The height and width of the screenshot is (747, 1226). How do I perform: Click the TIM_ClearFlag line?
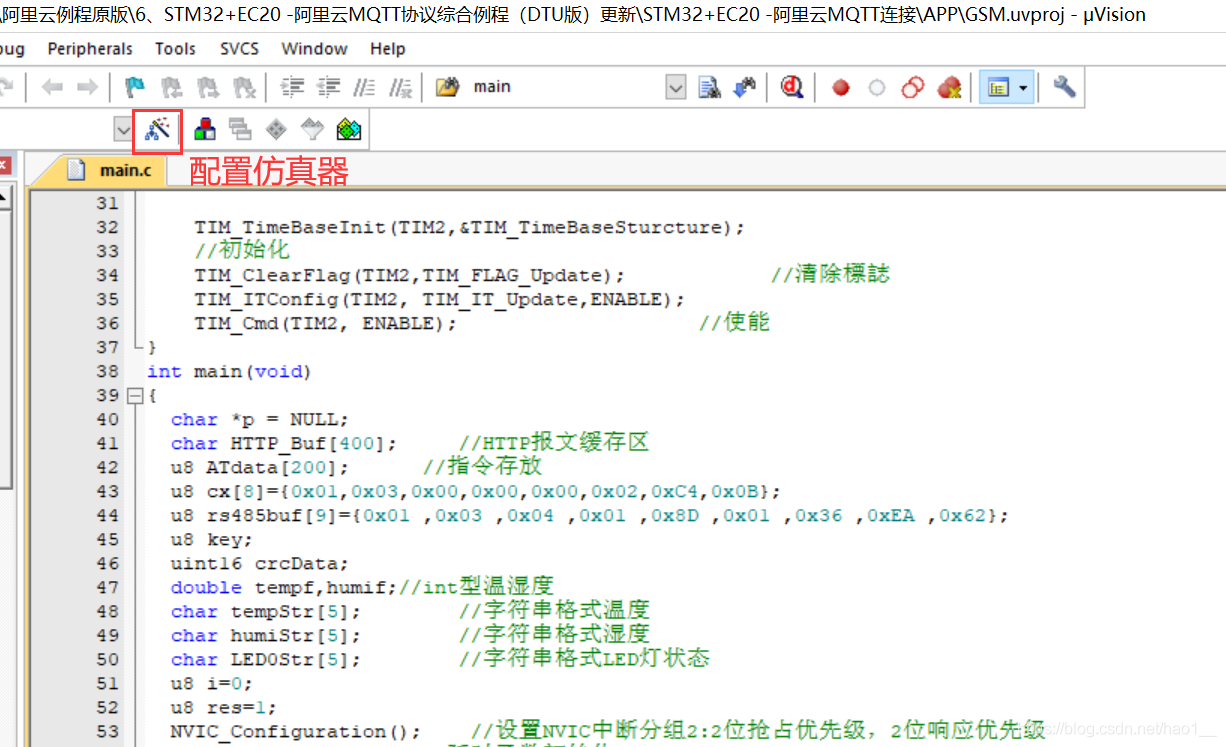click(410, 275)
